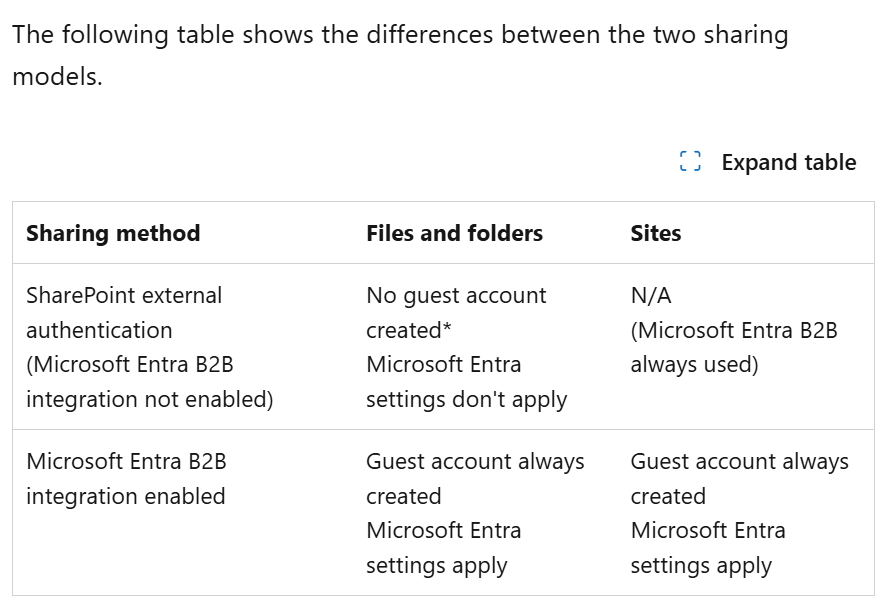Click the '(Microsoft Entra B2B always used)' text
Image resolution: width=888 pixels, height=607 pixels.
[x=733, y=347]
